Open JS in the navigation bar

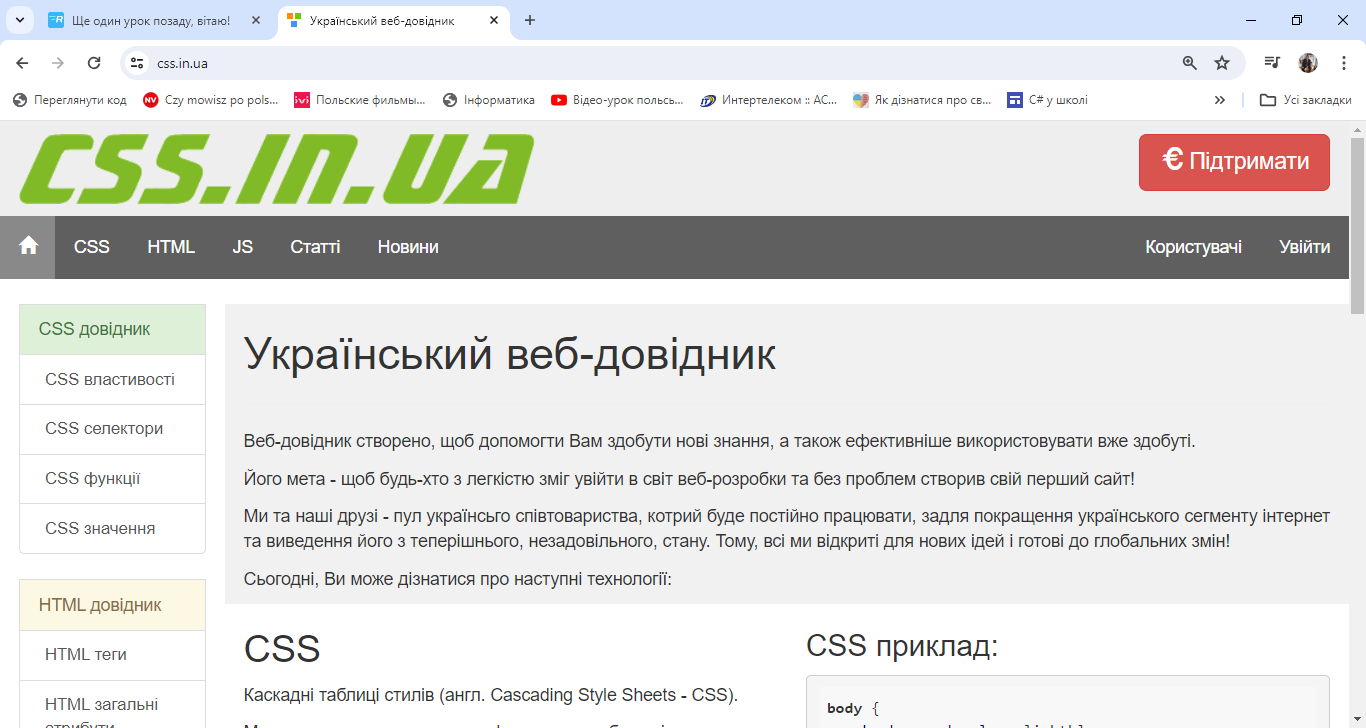point(243,247)
